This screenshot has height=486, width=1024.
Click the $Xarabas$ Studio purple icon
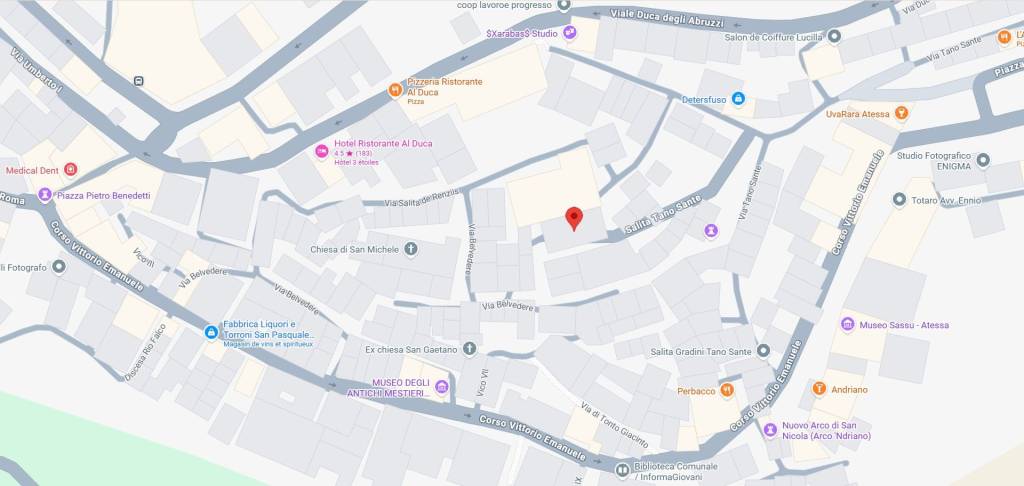(x=570, y=31)
